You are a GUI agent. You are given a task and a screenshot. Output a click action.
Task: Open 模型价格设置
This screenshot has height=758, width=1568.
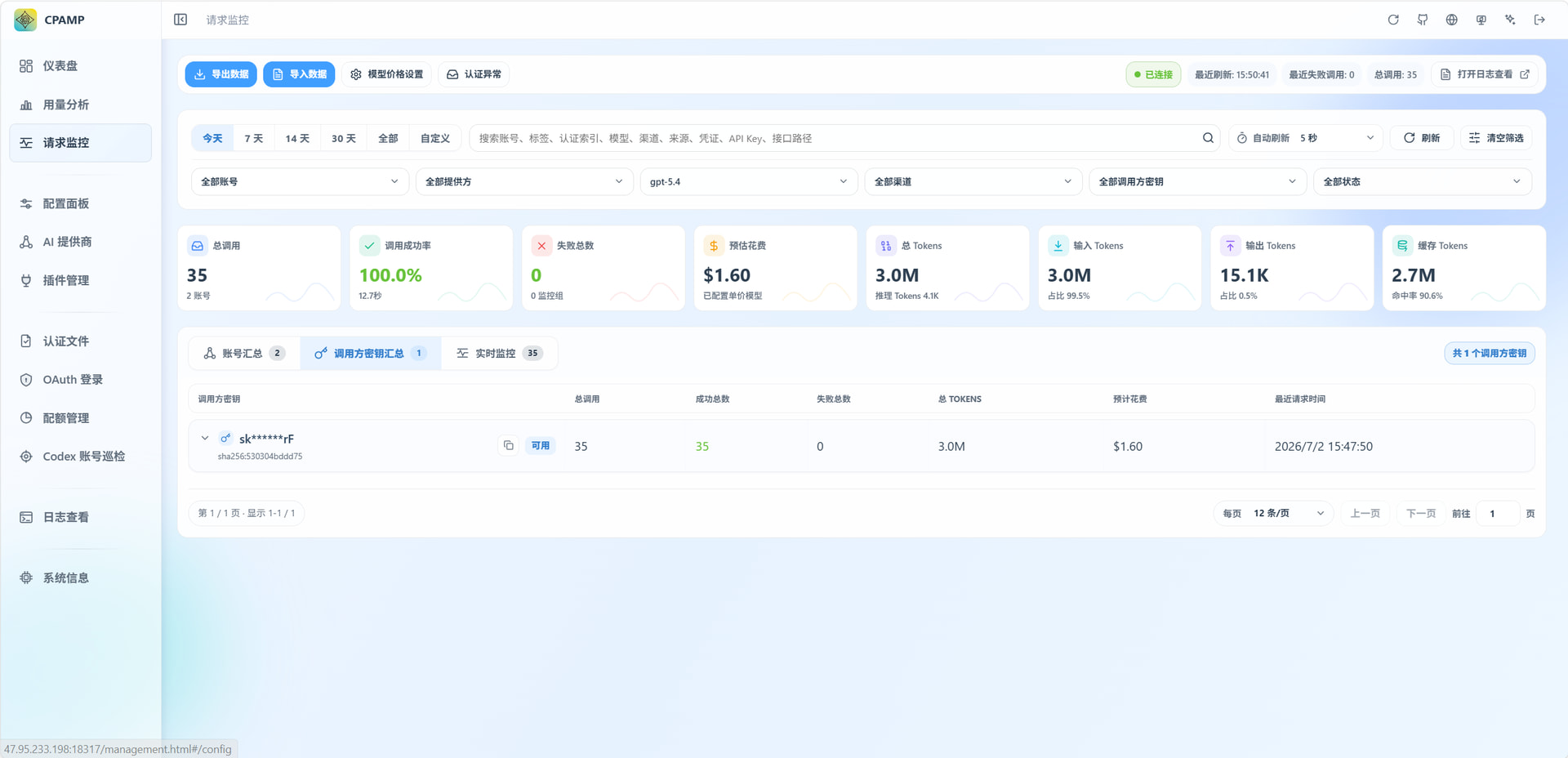(x=386, y=74)
